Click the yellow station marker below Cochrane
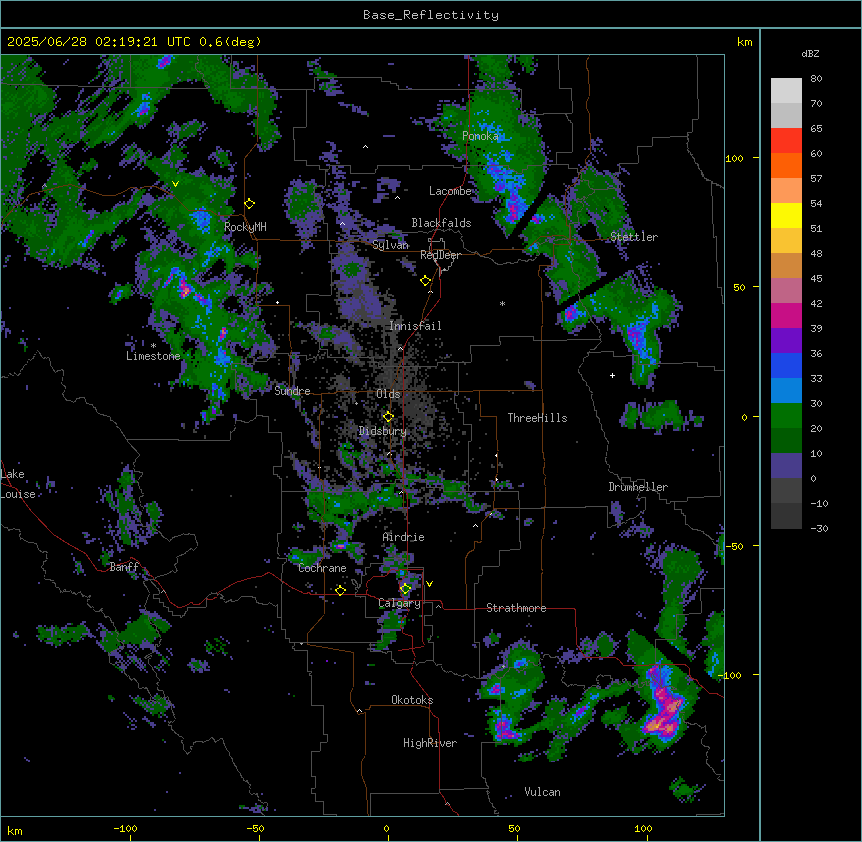The image size is (862, 842). pos(340,590)
